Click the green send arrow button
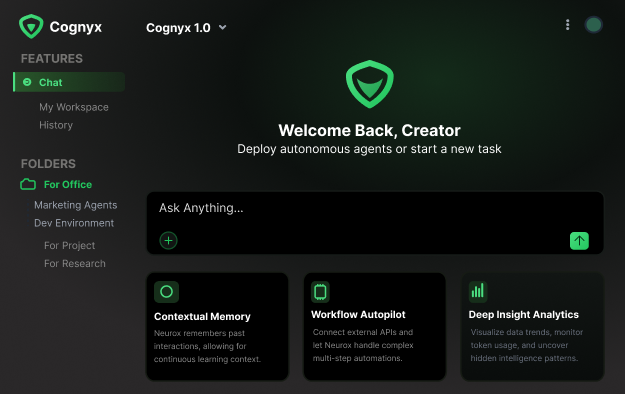Image resolution: width=625 pixels, height=394 pixels. [x=579, y=241]
